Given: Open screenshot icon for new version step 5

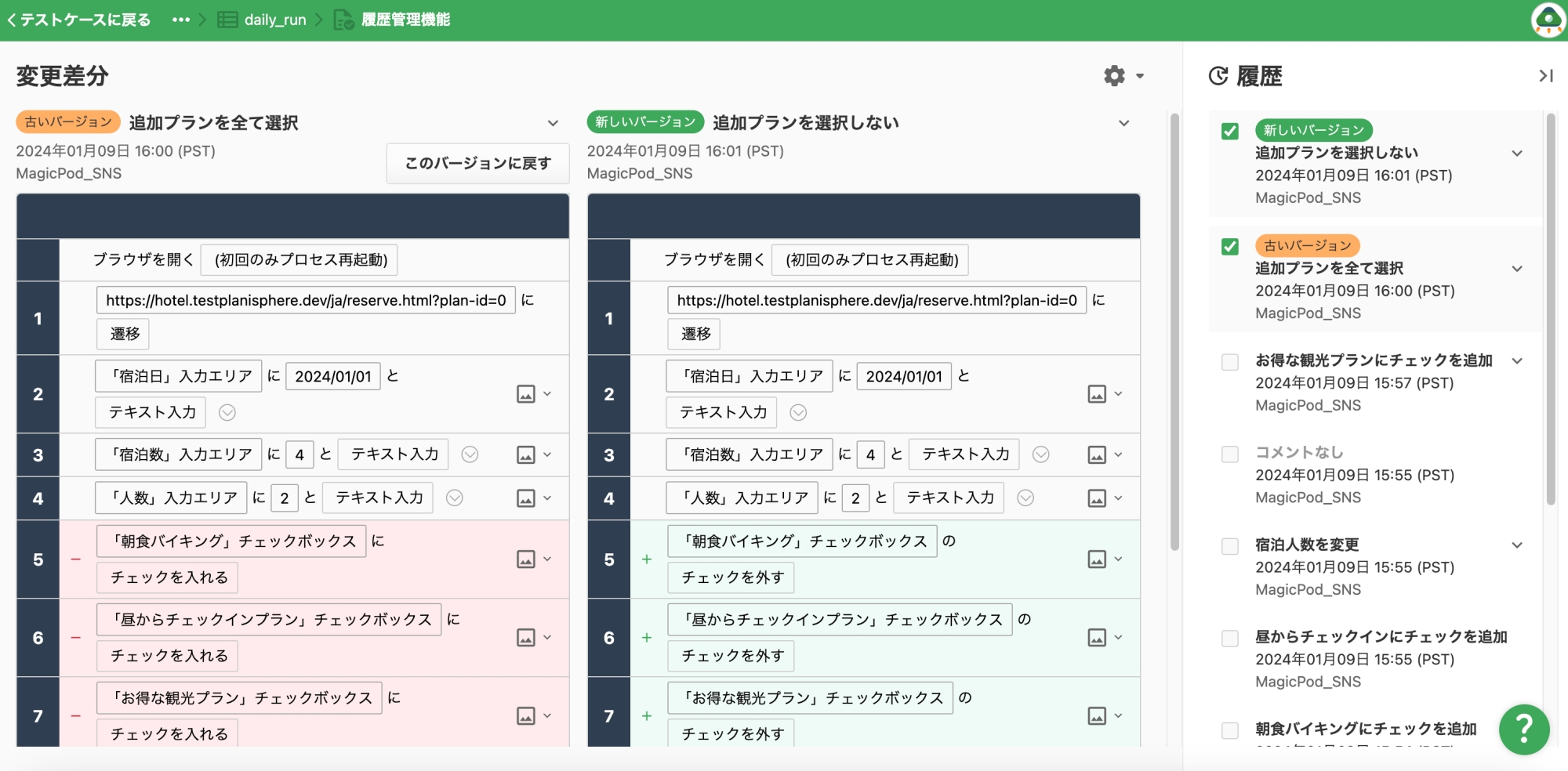Looking at the screenshot, I should [1097, 559].
